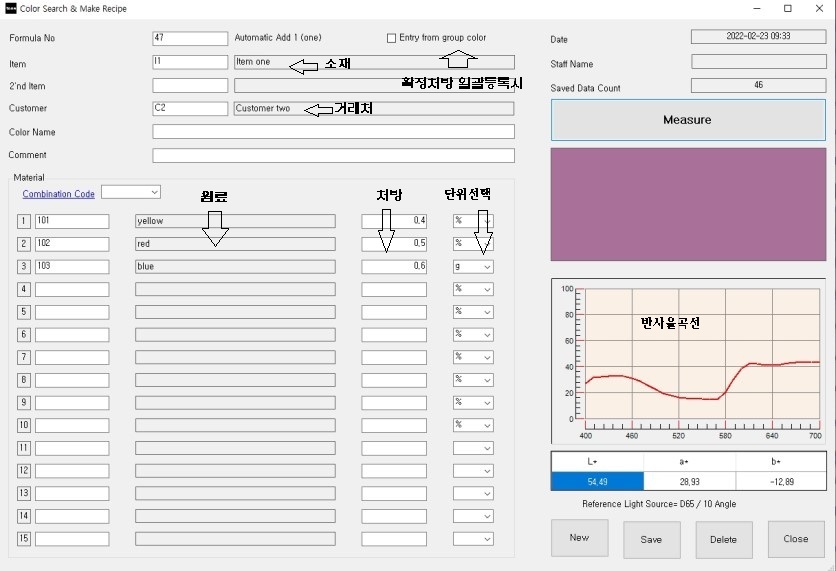Select the Formula No field

(190, 38)
